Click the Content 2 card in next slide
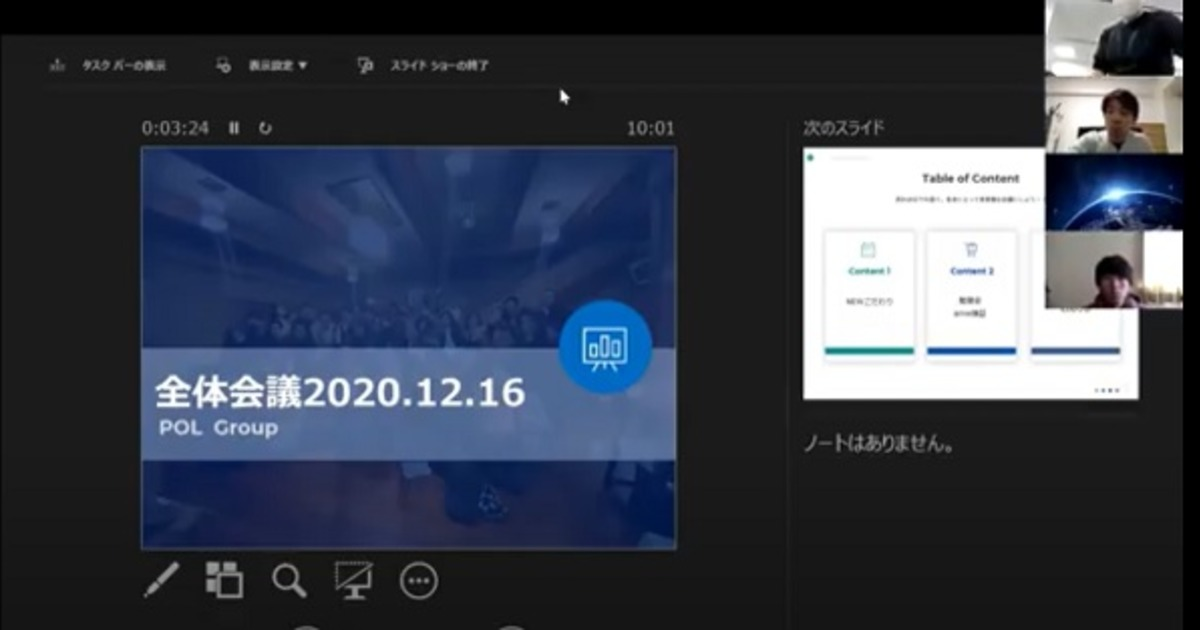The image size is (1200, 630). [971, 293]
